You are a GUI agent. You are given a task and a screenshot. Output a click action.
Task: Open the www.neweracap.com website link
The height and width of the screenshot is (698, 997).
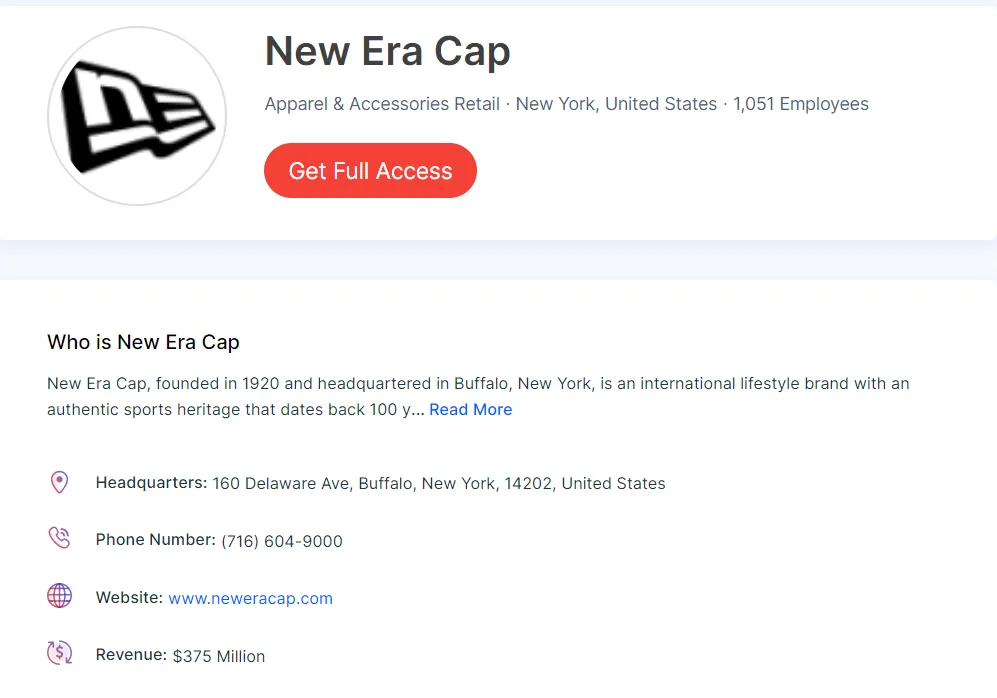coord(250,598)
